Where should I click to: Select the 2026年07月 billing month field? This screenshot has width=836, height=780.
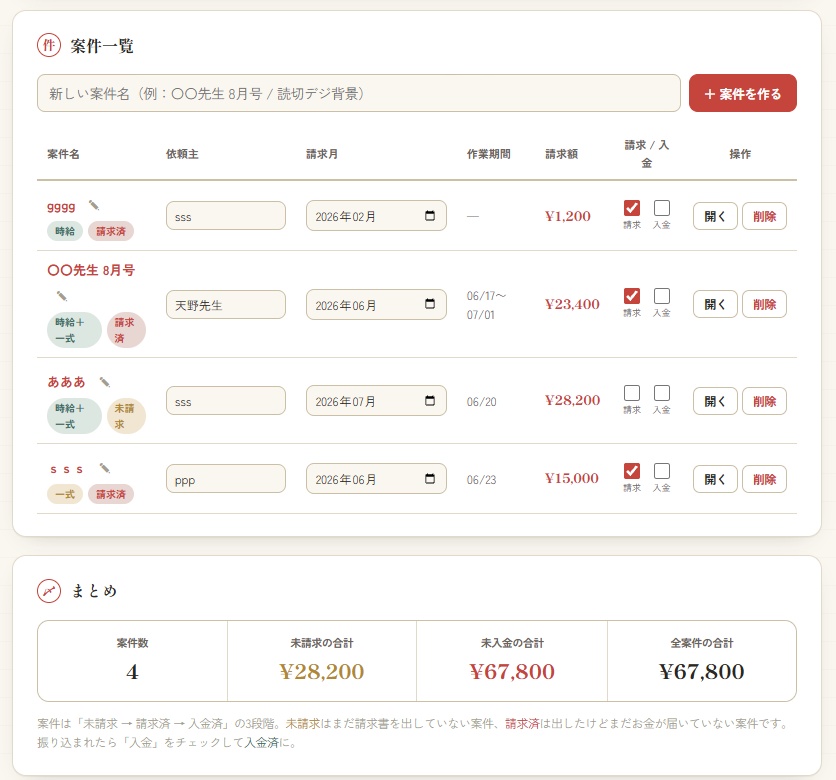coord(376,400)
